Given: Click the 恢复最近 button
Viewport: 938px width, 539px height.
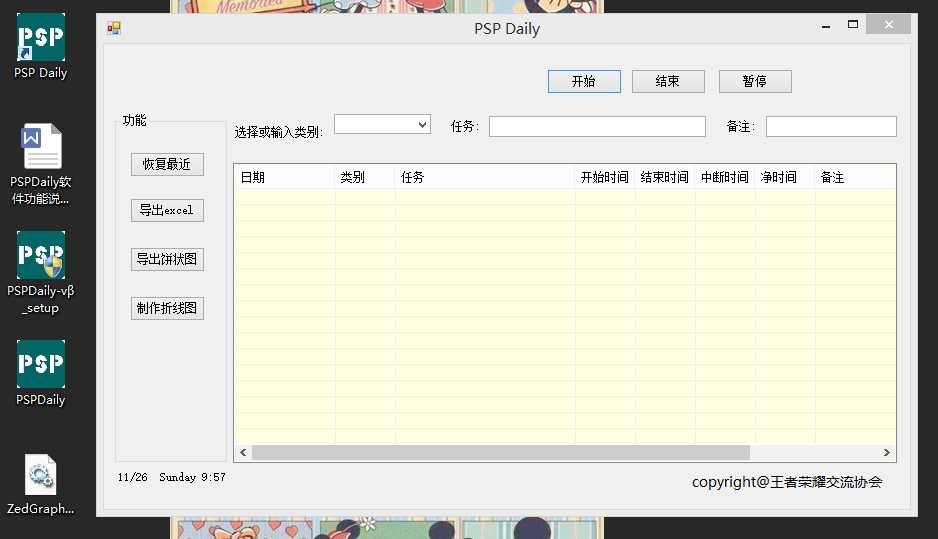Looking at the screenshot, I should coord(168,165).
